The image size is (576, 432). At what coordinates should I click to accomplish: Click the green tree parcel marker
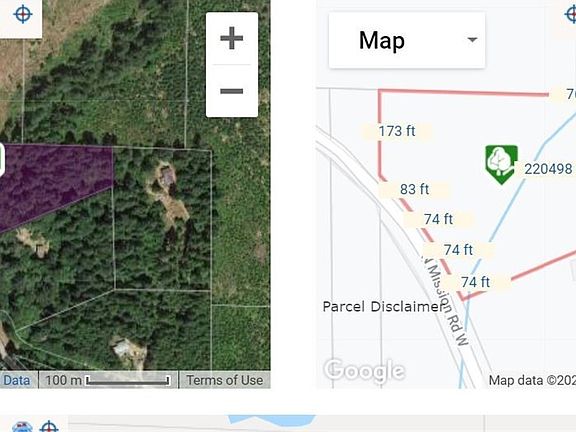pyautogui.click(x=501, y=165)
